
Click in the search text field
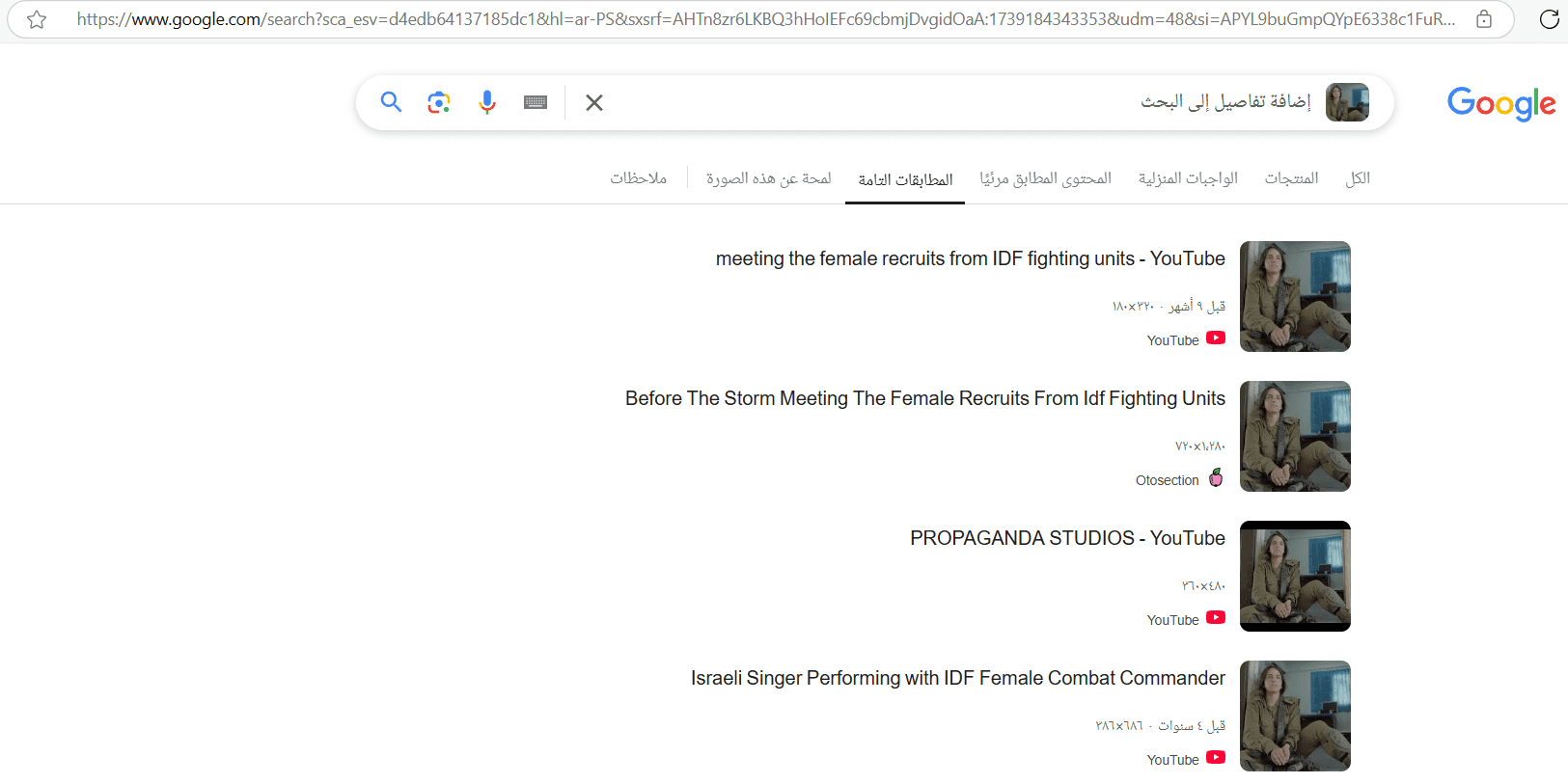868,102
